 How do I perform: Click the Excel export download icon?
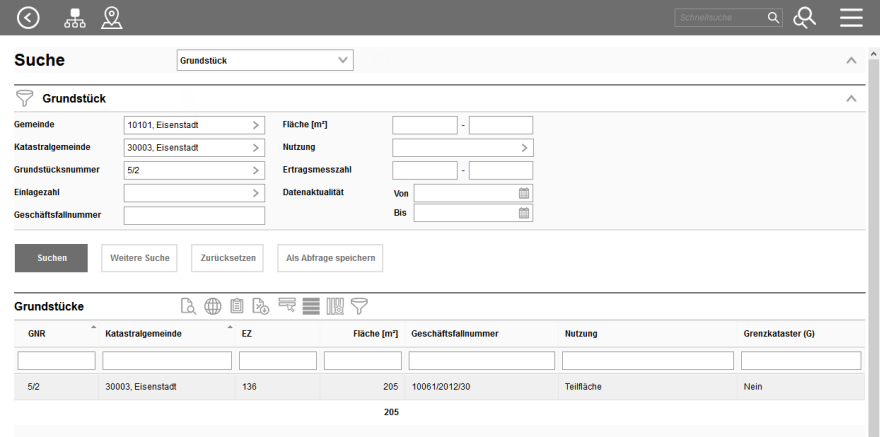tap(261, 307)
